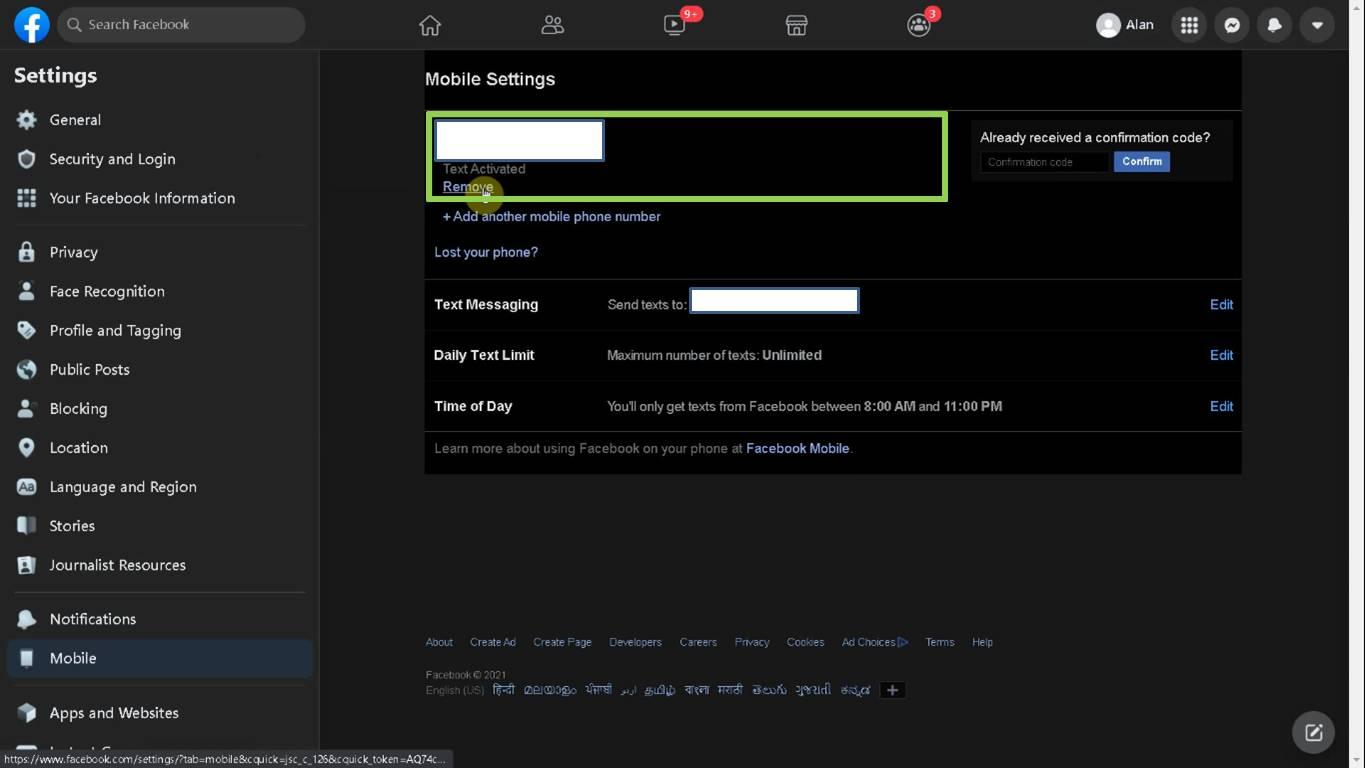This screenshot has width=1365, height=768.
Task: Open the Careers footer link
Action: click(698, 642)
